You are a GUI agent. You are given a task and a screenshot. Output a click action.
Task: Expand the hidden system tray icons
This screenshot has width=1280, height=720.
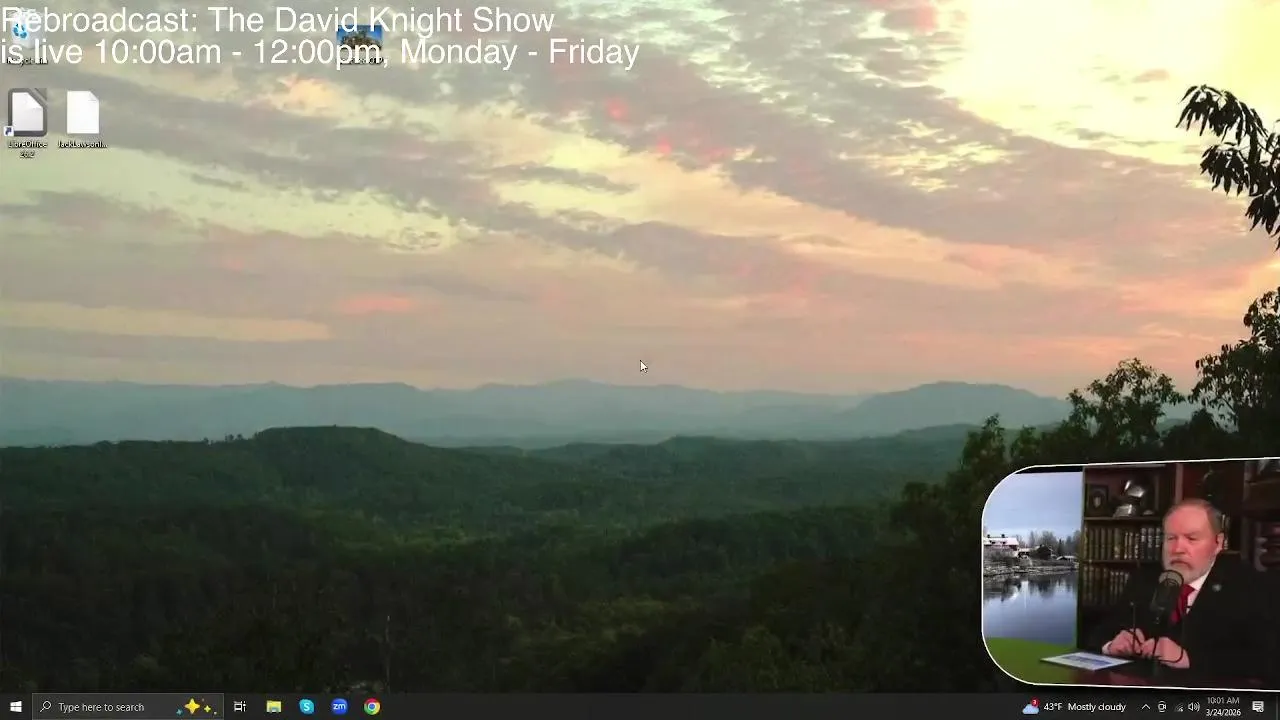tap(1146, 707)
